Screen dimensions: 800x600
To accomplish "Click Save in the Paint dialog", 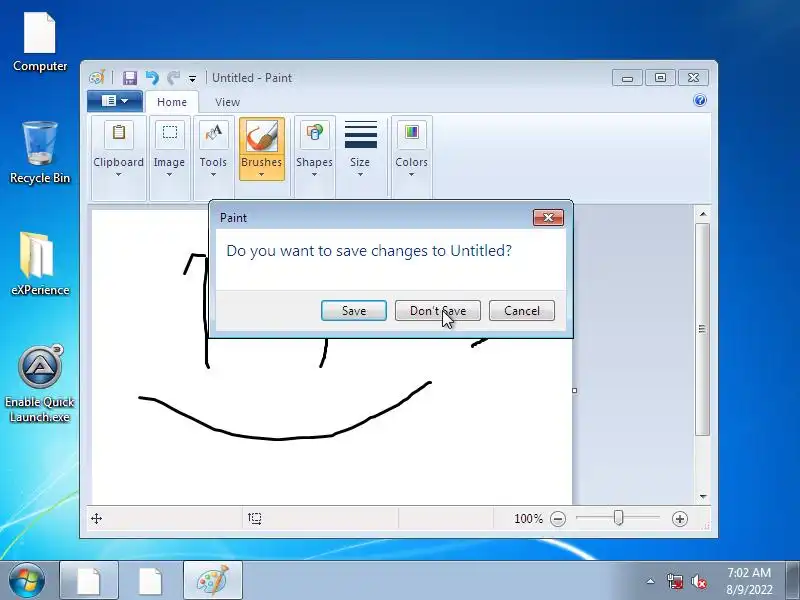I will 354,311.
